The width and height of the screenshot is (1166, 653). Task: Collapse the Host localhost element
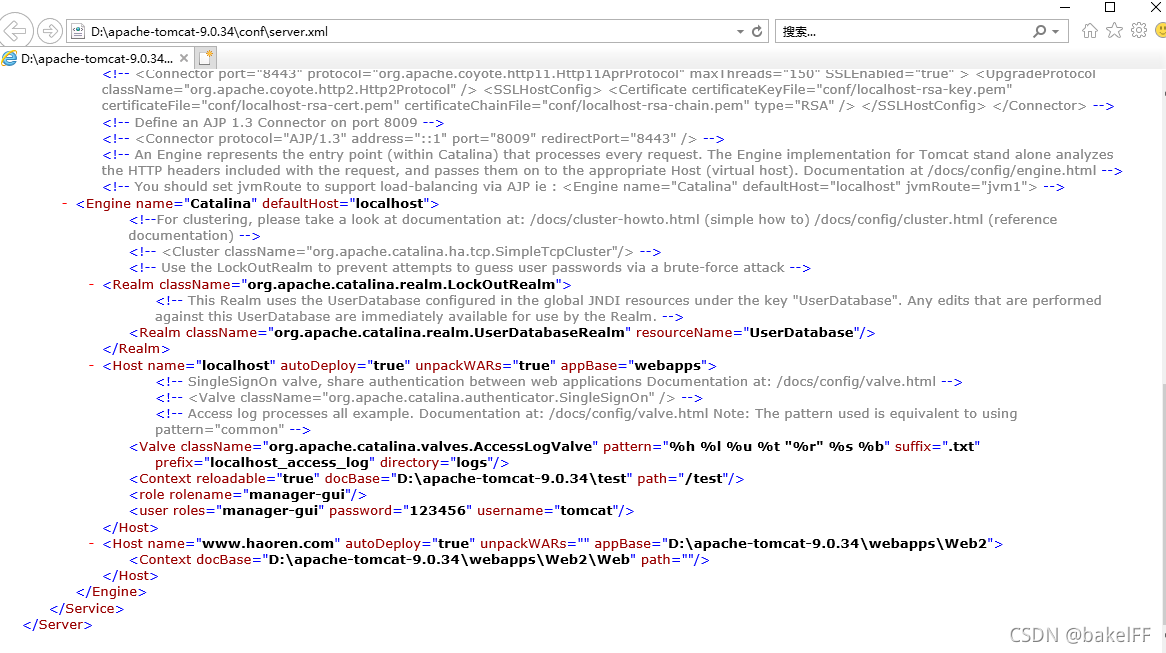[91, 366]
